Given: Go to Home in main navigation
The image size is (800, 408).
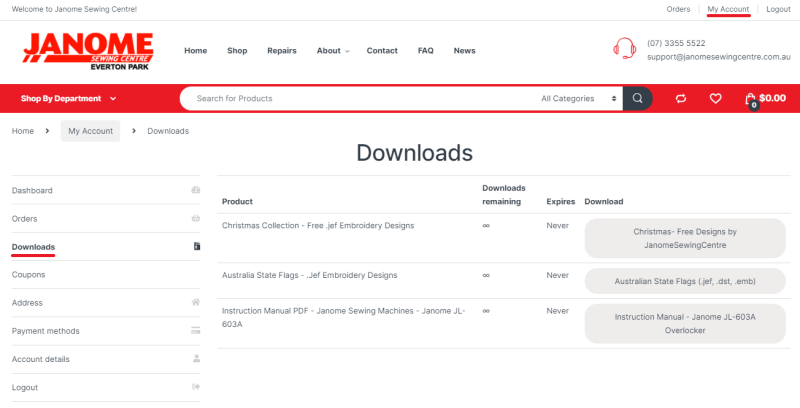Looking at the screenshot, I should (x=195, y=50).
